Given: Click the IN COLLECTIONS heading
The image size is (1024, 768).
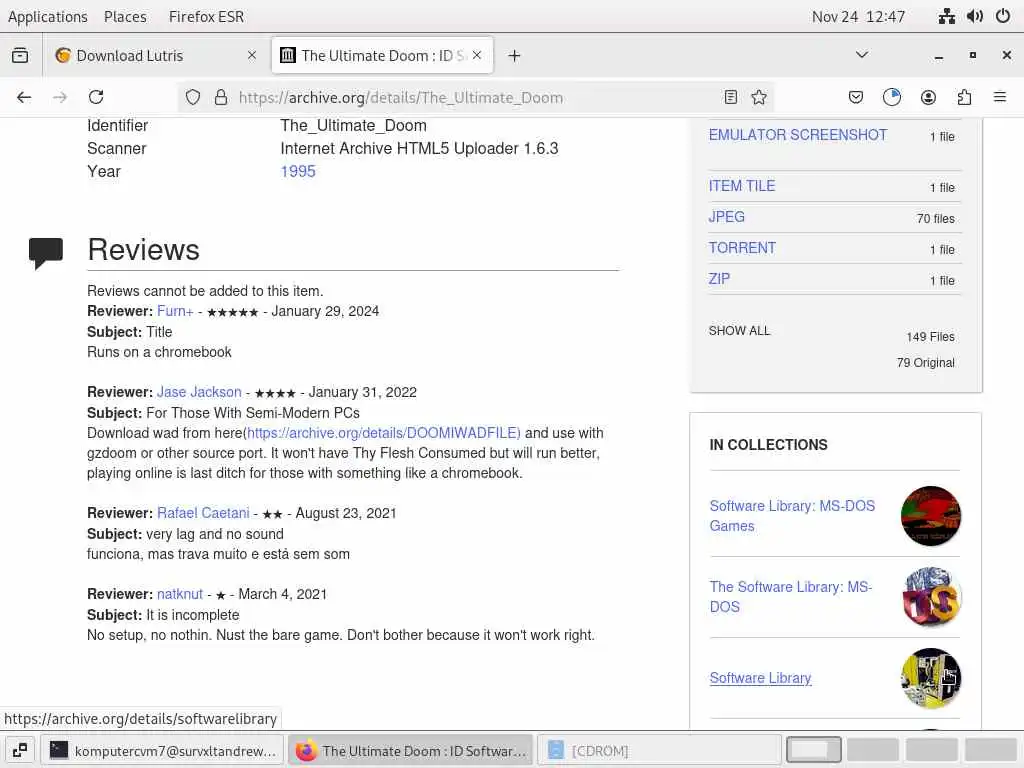Looking at the screenshot, I should [768, 445].
